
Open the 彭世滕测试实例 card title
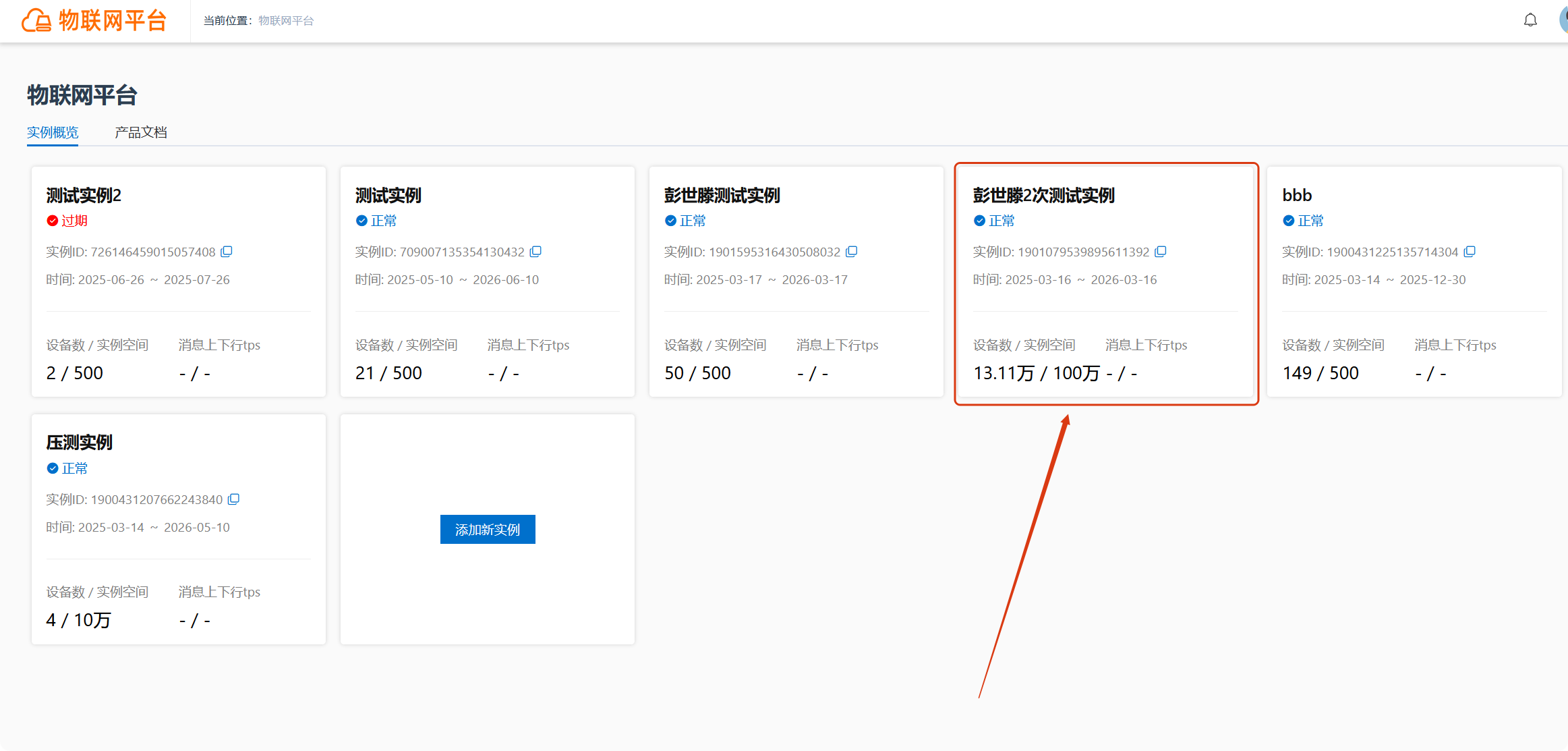pos(722,196)
